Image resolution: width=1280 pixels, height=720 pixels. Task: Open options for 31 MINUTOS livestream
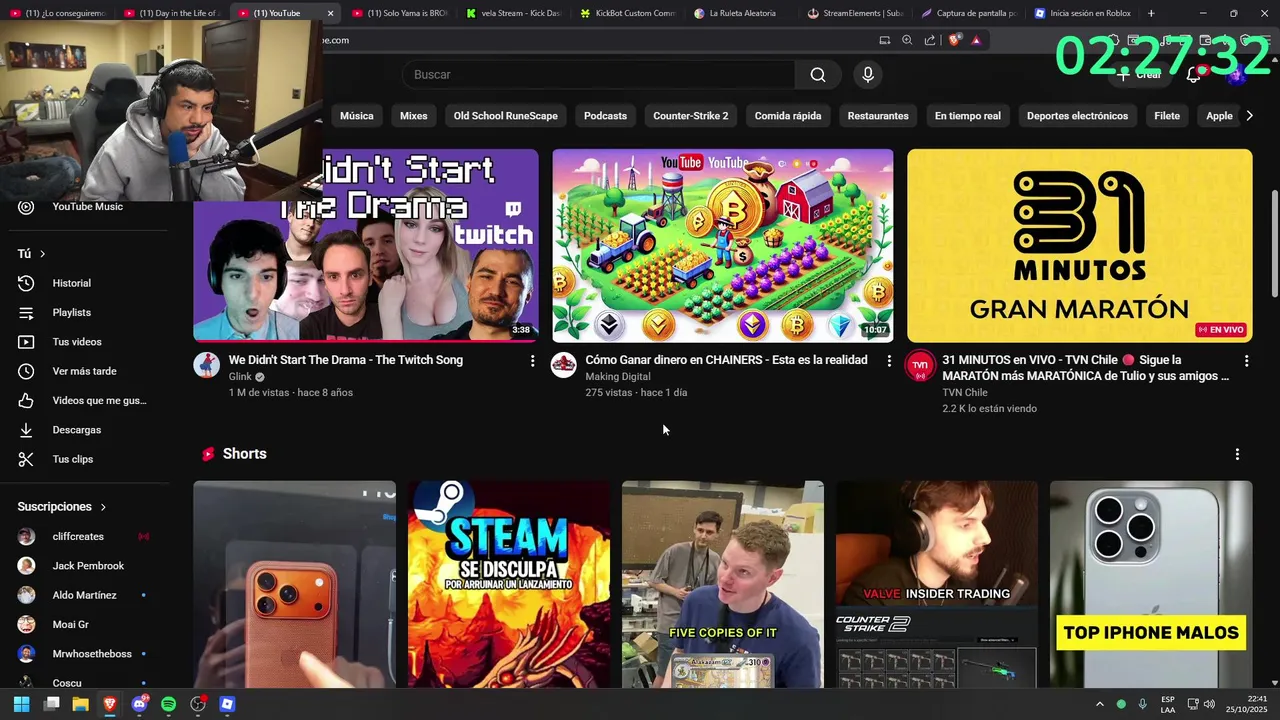(1246, 361)
